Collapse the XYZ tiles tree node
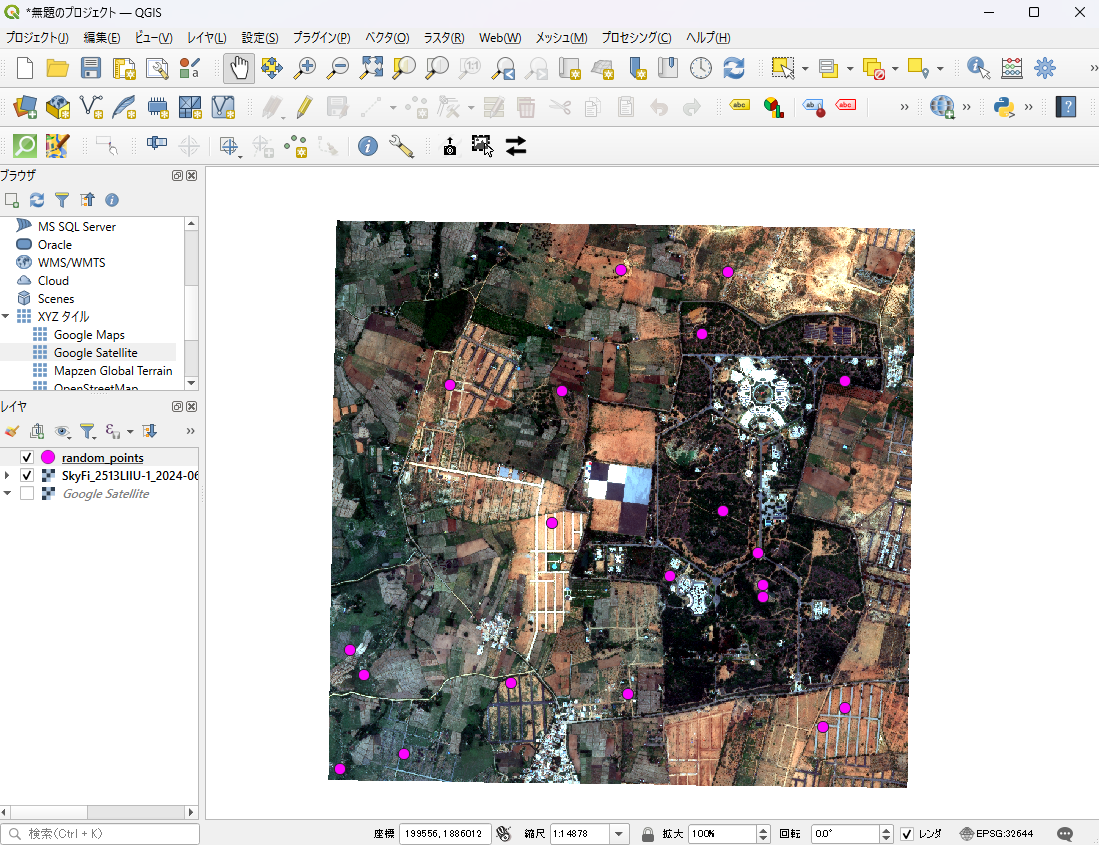This screenshot has width=1099, height=845. 7,317
